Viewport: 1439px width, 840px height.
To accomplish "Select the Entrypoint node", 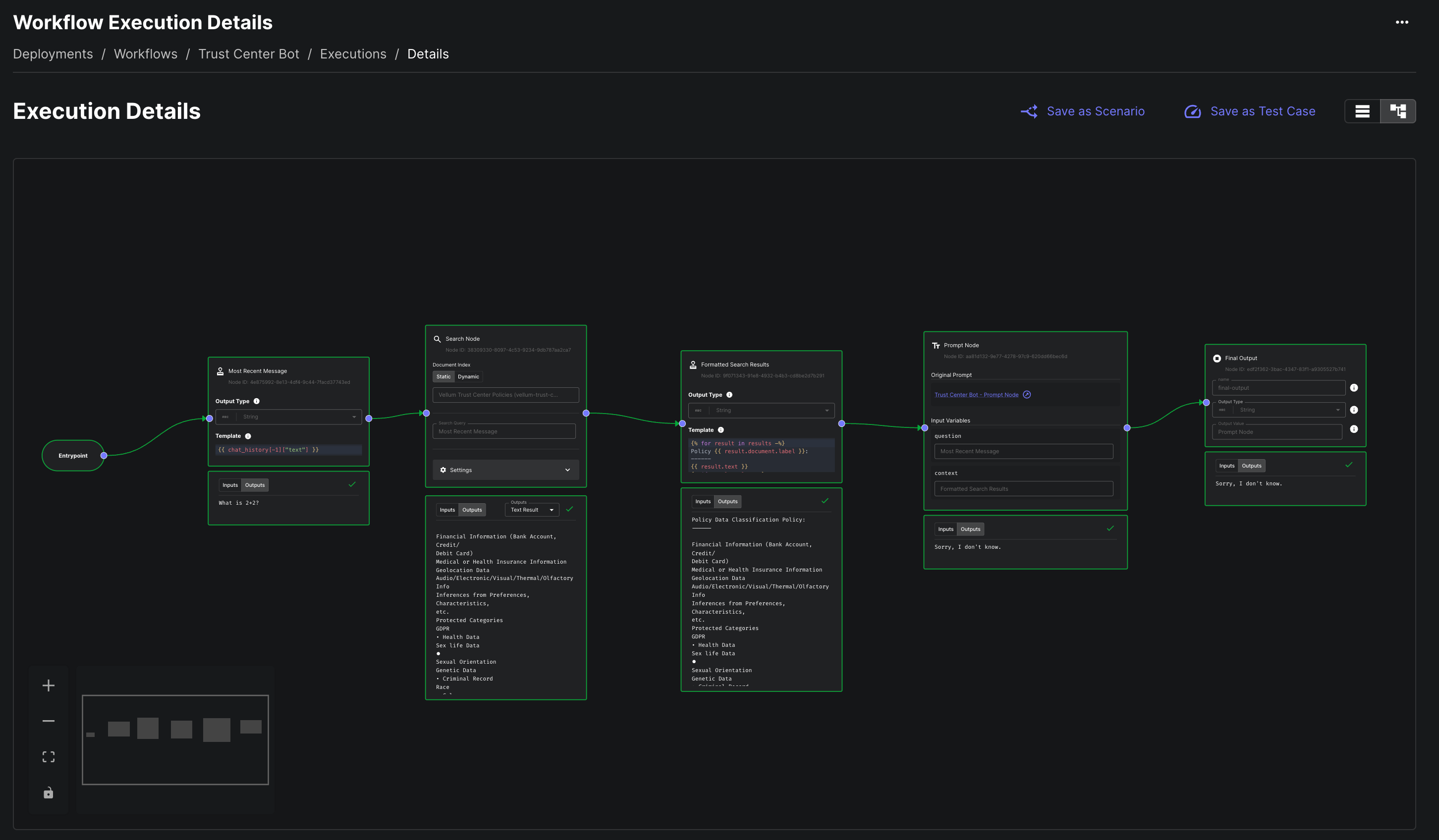I will click(x=72, y=455).
